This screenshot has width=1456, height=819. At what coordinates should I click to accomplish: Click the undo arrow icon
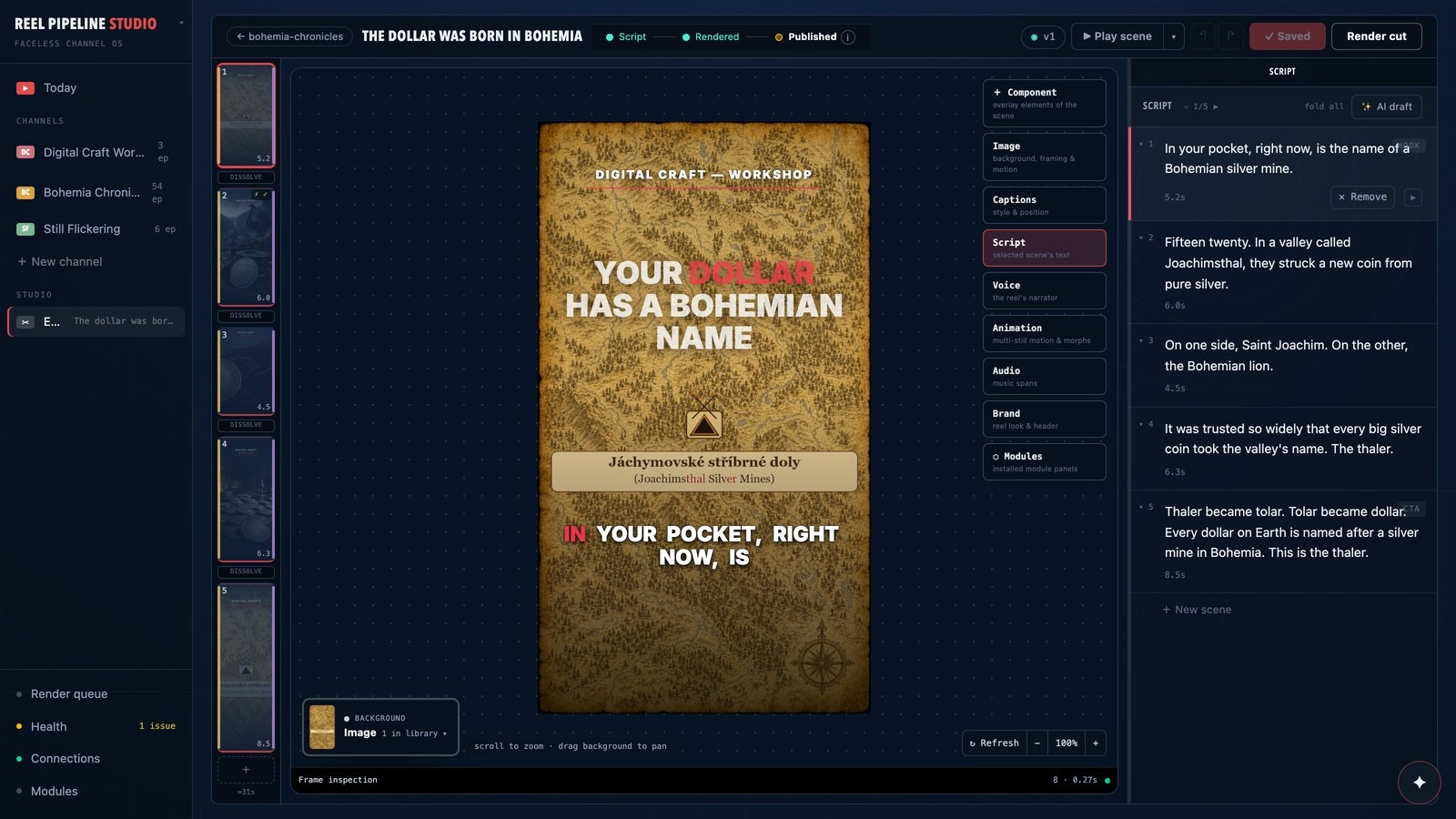click(x=1203, y=36)
